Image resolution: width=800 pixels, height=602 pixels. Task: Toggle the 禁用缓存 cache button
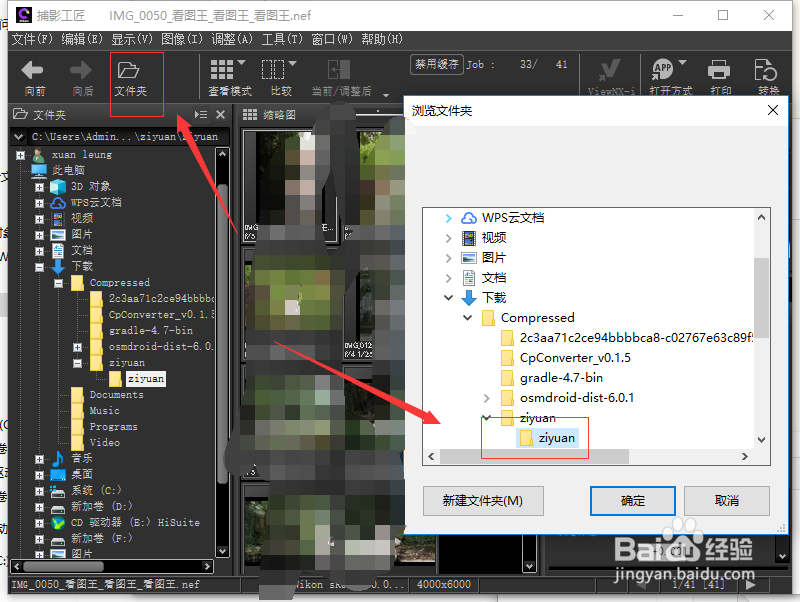437,65
